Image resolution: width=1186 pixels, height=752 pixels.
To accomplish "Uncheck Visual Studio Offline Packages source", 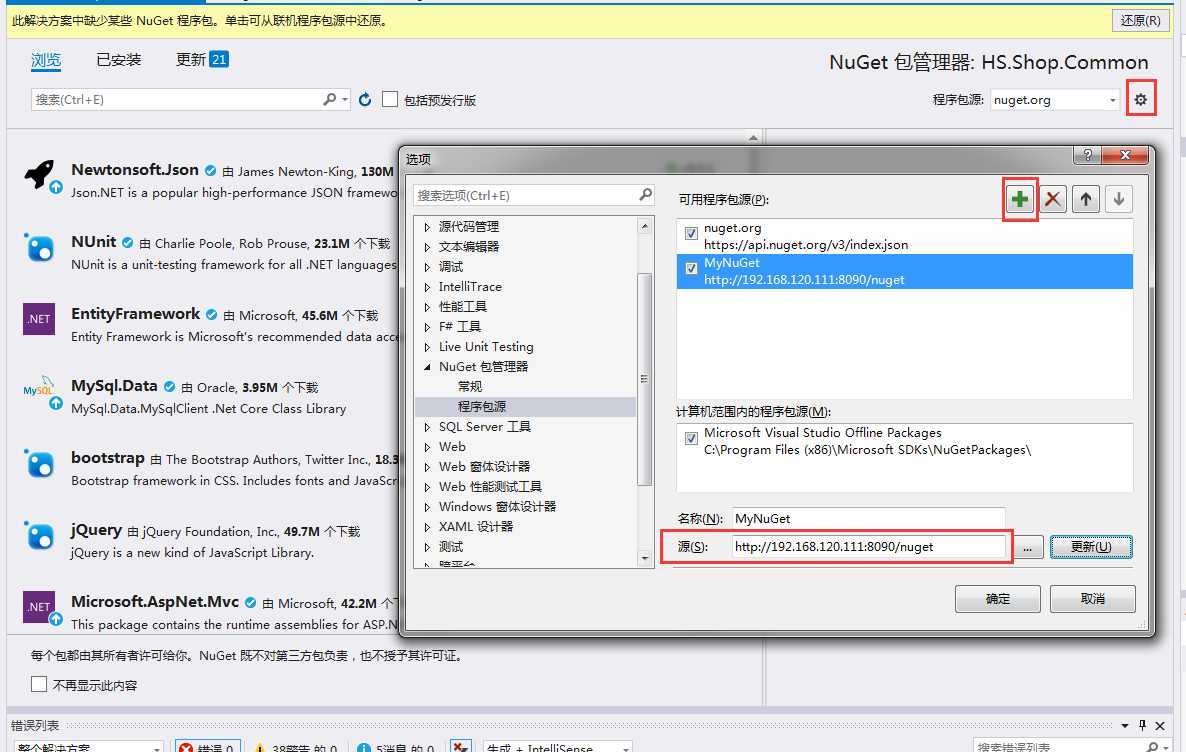I will click(691, 438).
